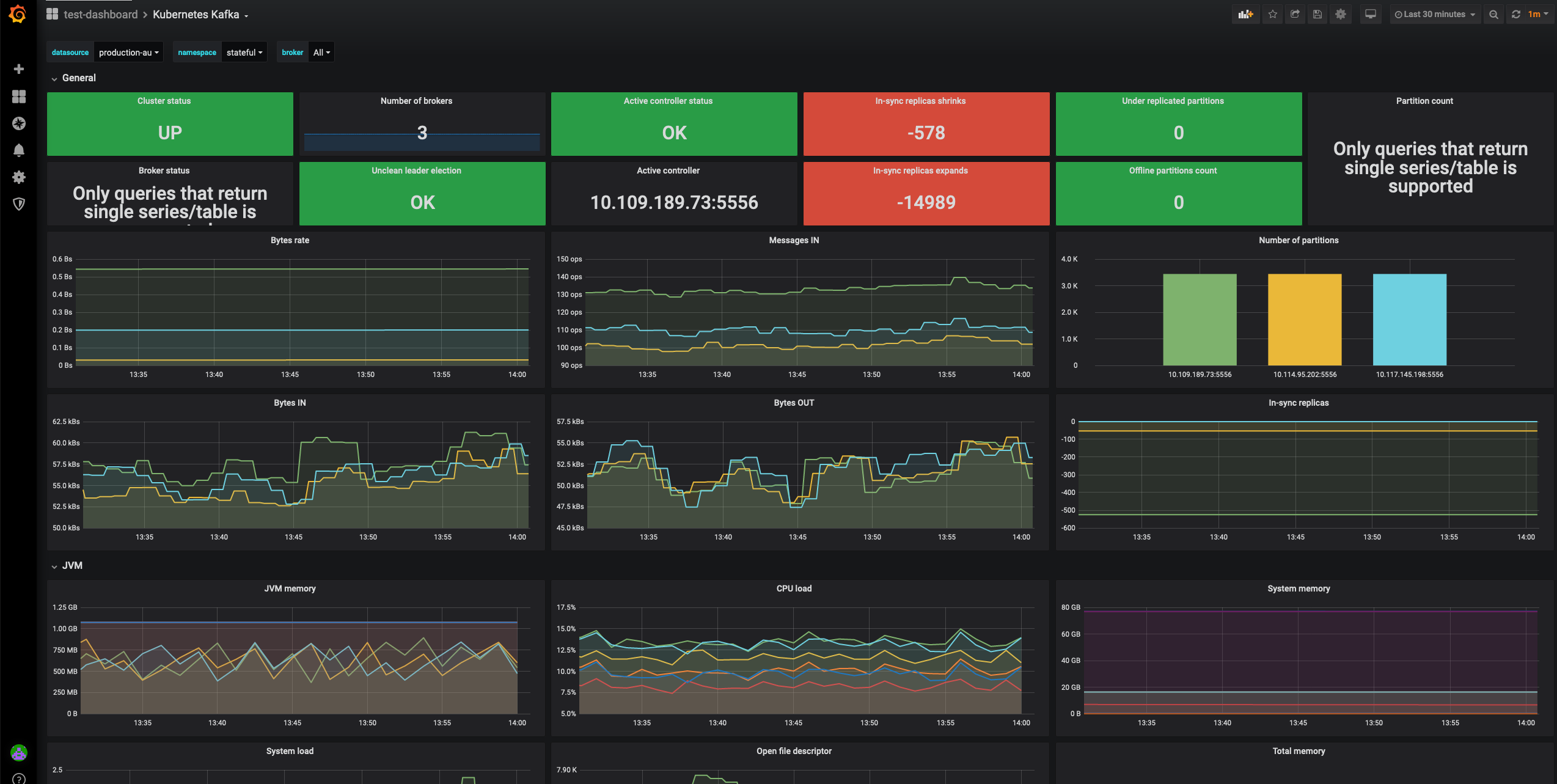Screen dimensions: 1557x784
Task: Open the namespace stateful dropdown
Action: pos(244,53)
